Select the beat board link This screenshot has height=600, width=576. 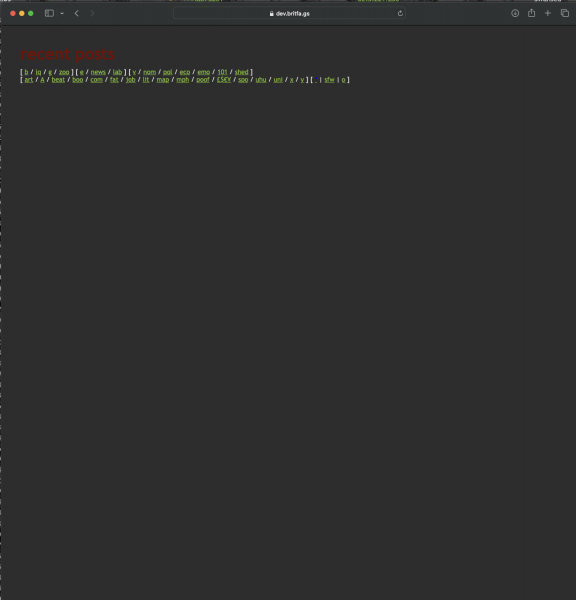58,80
